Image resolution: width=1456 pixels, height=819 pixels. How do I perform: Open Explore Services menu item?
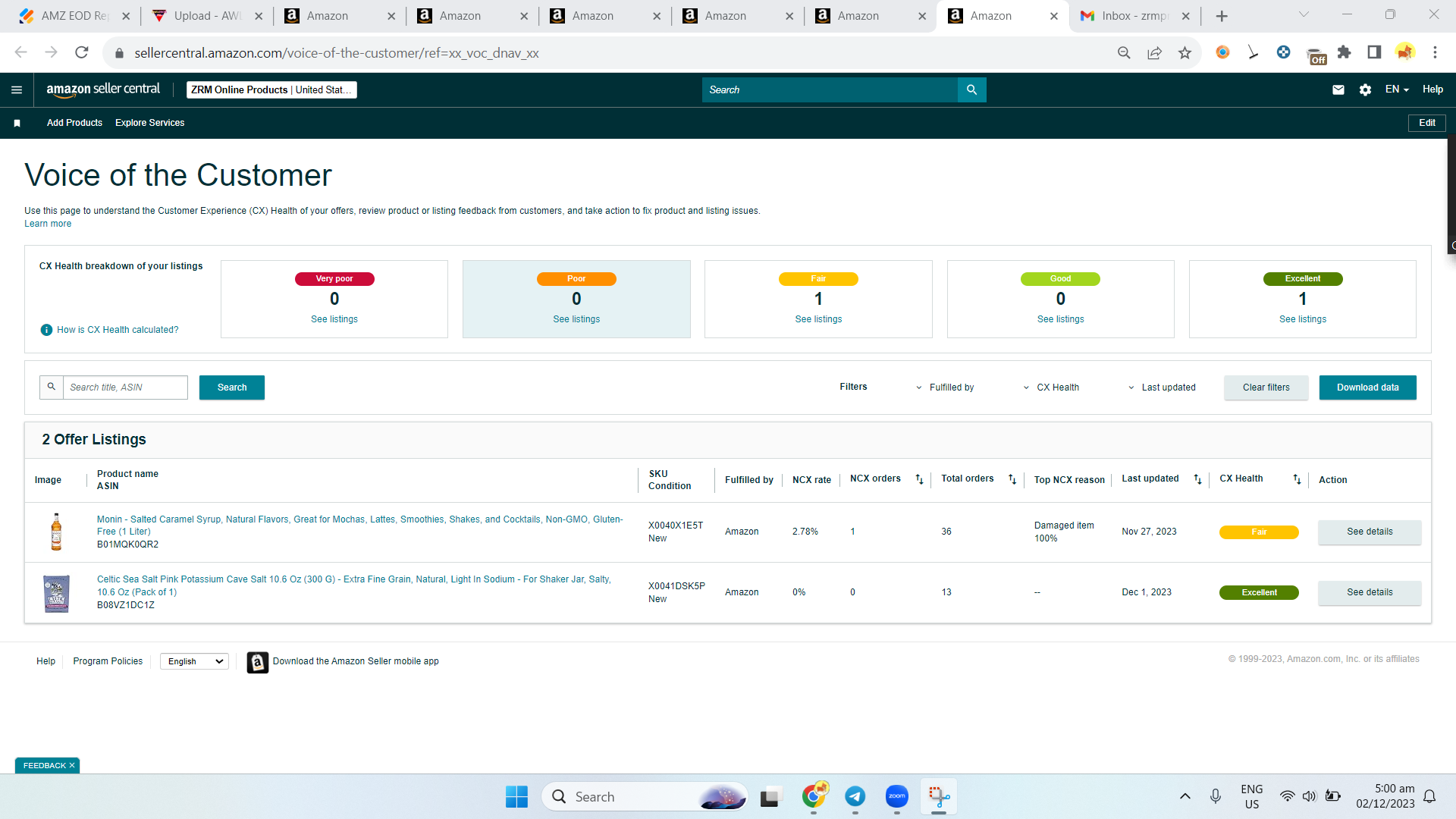click(150, 123)
